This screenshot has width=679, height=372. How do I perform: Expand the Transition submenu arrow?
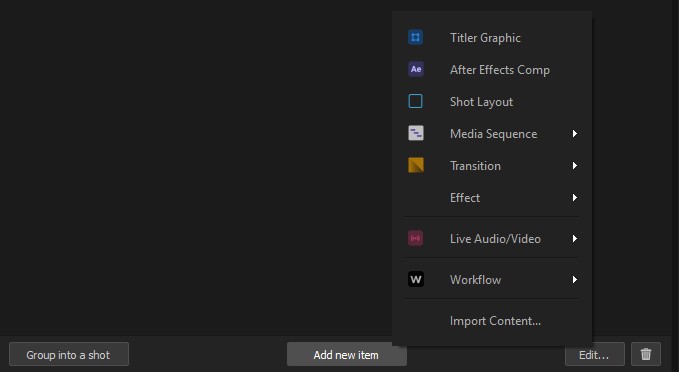[574, 165]
